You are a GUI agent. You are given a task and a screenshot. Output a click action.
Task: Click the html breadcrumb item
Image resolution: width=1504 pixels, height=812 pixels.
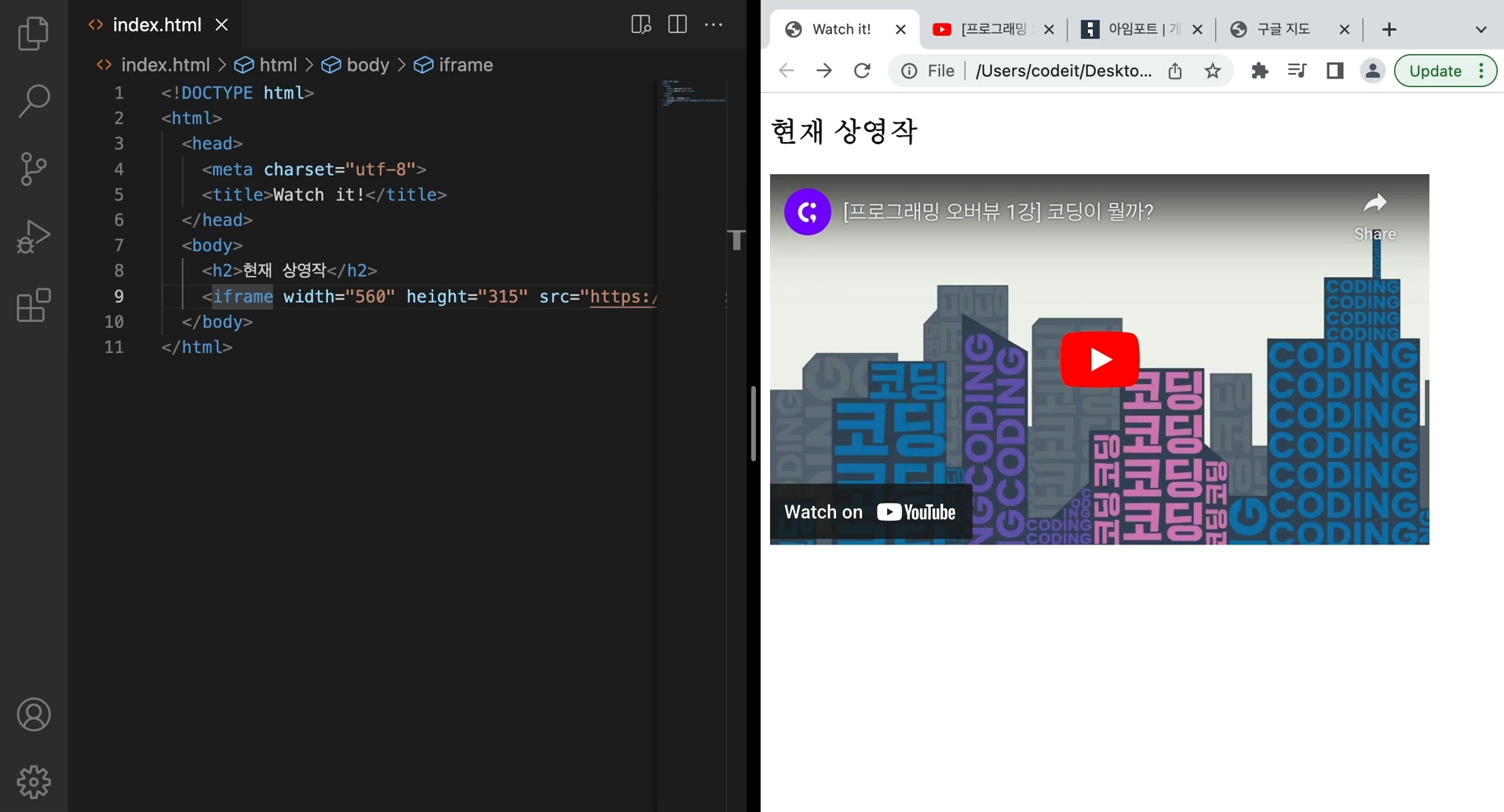click(x=267, y=65)
